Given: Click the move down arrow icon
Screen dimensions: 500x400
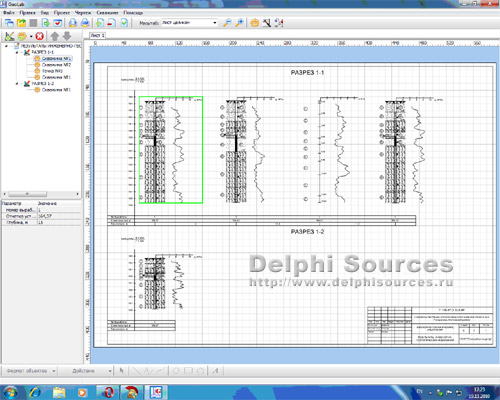Looking at the screenshot, I should pos(67,36).
